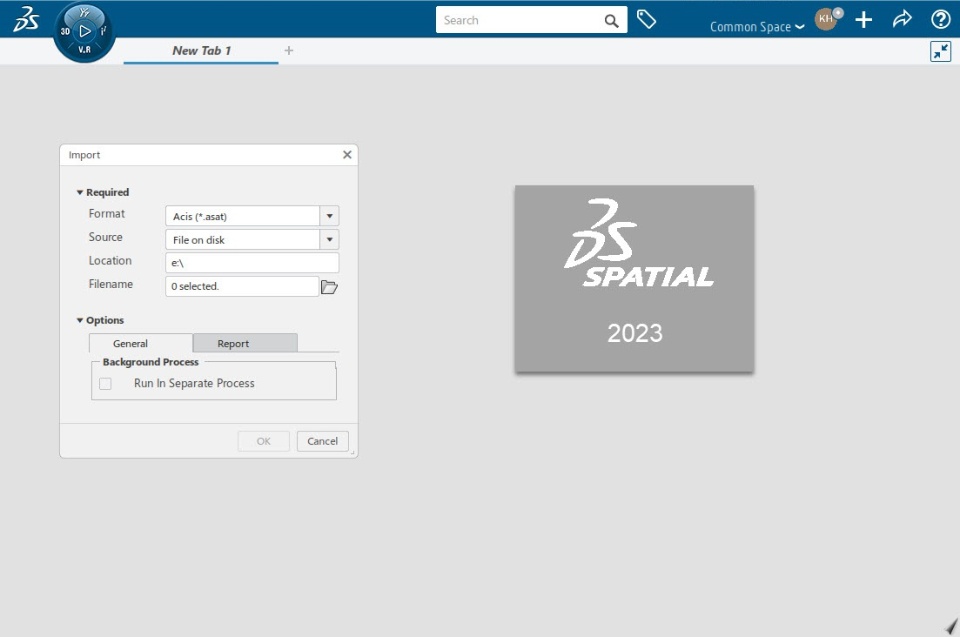Image resolution: width=960 pixels, height=637 pixels.
Task: Open the compass play button
Action: [85, 31]
